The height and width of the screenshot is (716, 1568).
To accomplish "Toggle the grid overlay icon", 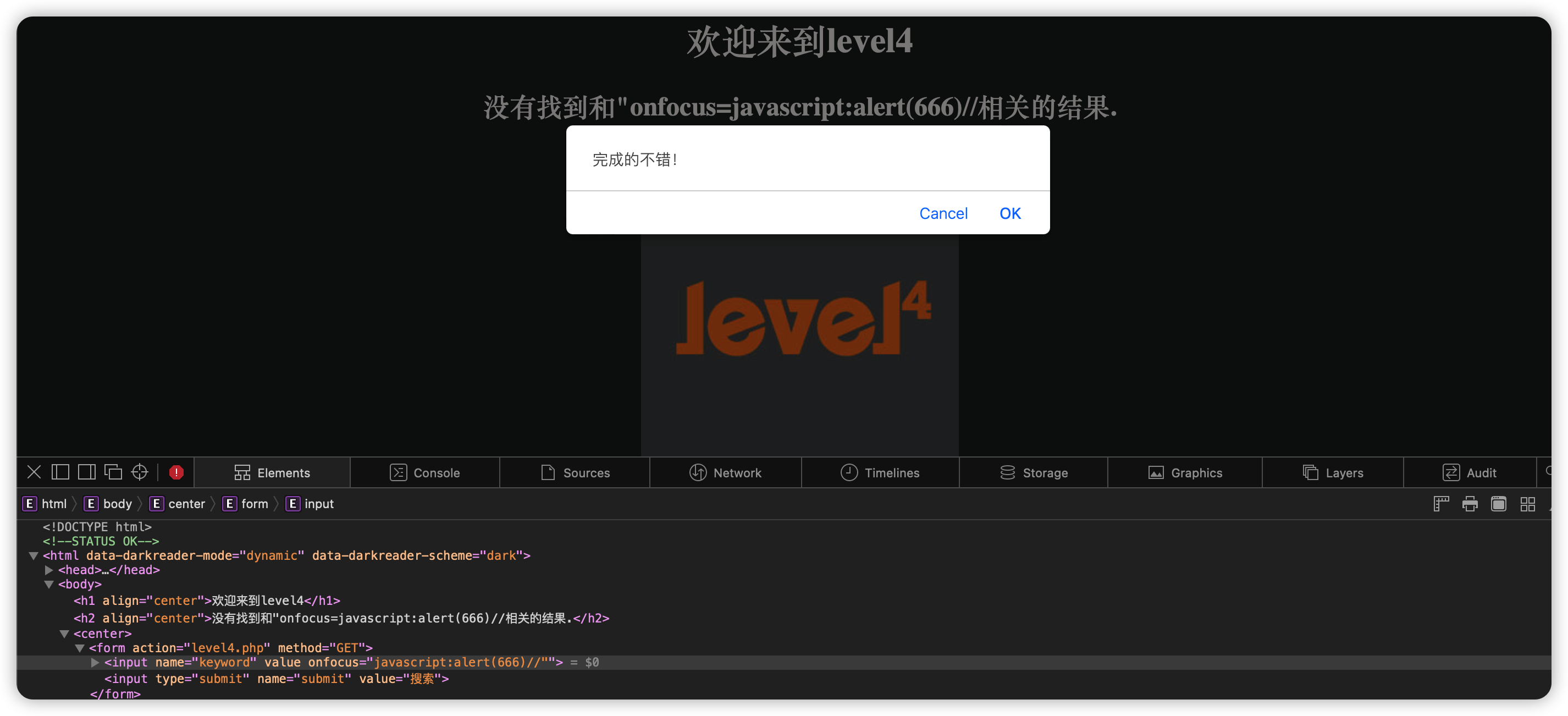I will pos(1528,504).
